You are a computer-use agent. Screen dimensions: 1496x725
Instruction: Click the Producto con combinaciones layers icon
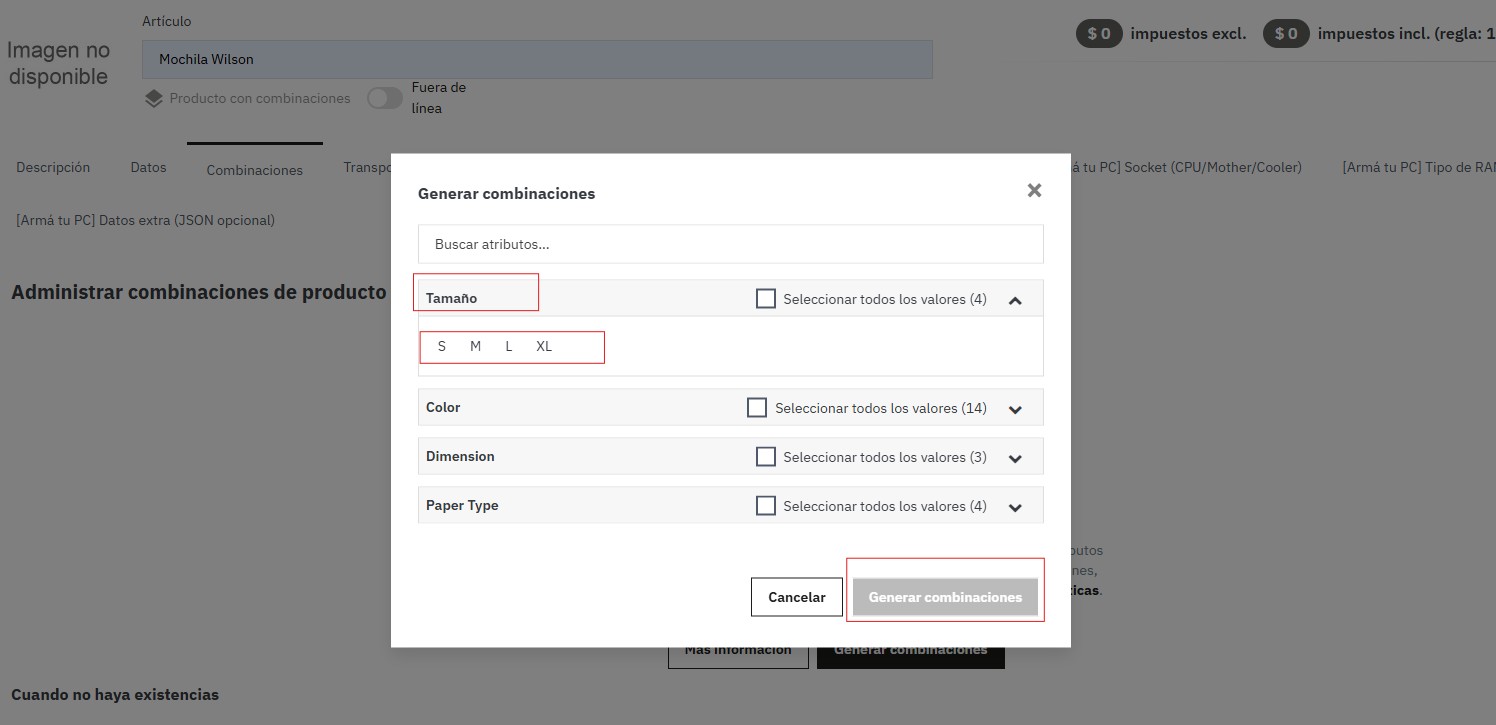click(x=153, y=98)
